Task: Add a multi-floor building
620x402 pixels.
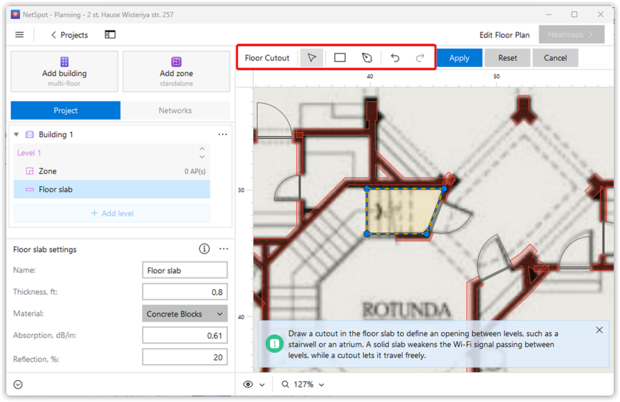Action: pyautogui.click(x=64, y=72)
